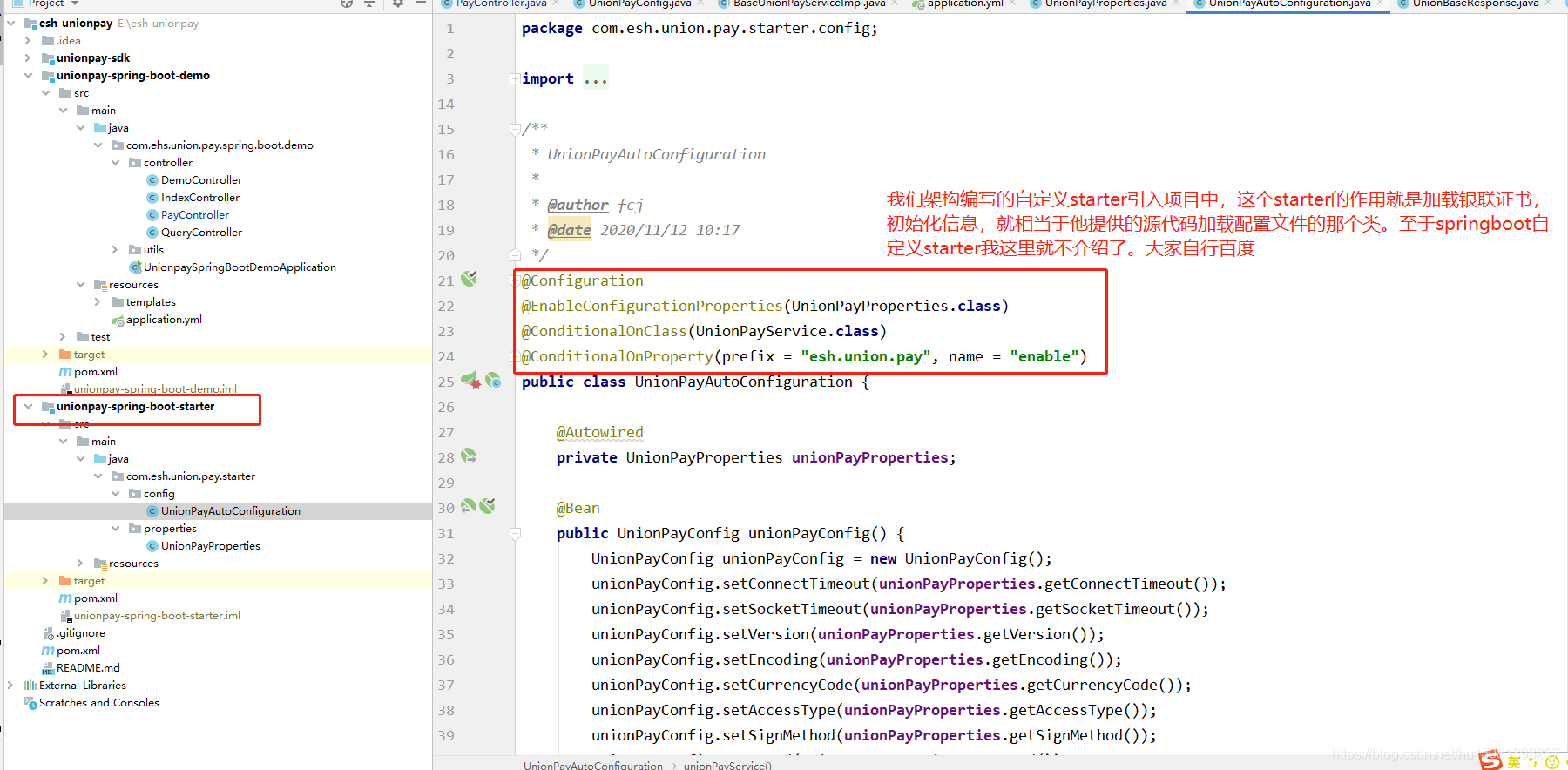Click UnionPayProperties.class reference on line 22
The width and height of the screenshot is (1568, 770).
click(x=896, y=306)
